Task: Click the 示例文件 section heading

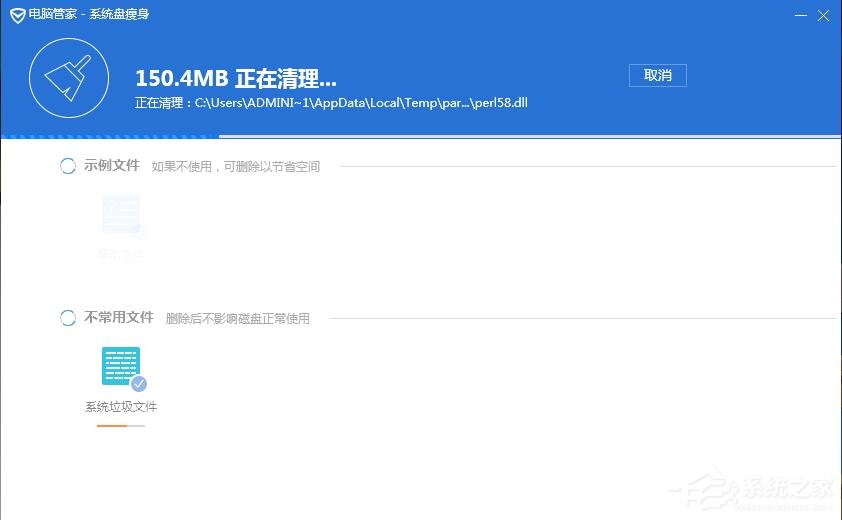Action: click(112, 166)
